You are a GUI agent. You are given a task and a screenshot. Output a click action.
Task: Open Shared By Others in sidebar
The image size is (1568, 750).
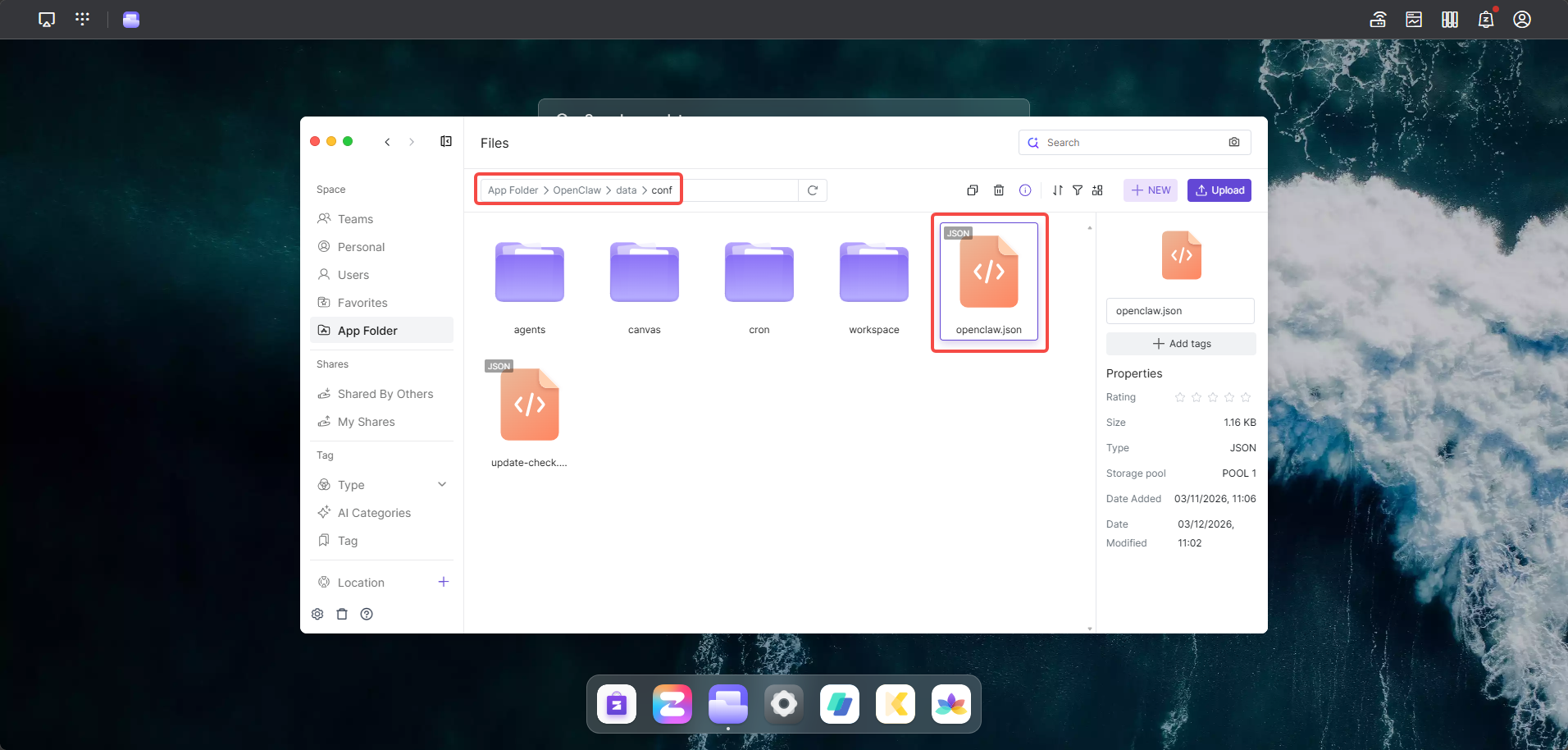(x=385, y=394)
